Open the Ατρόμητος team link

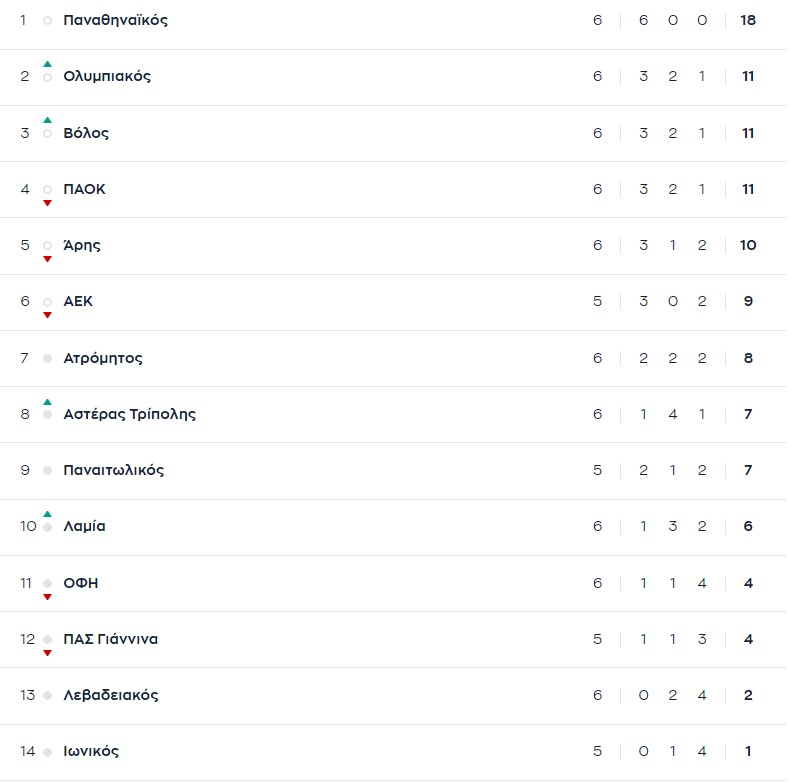pyautogui.click(x=103, y=358)
